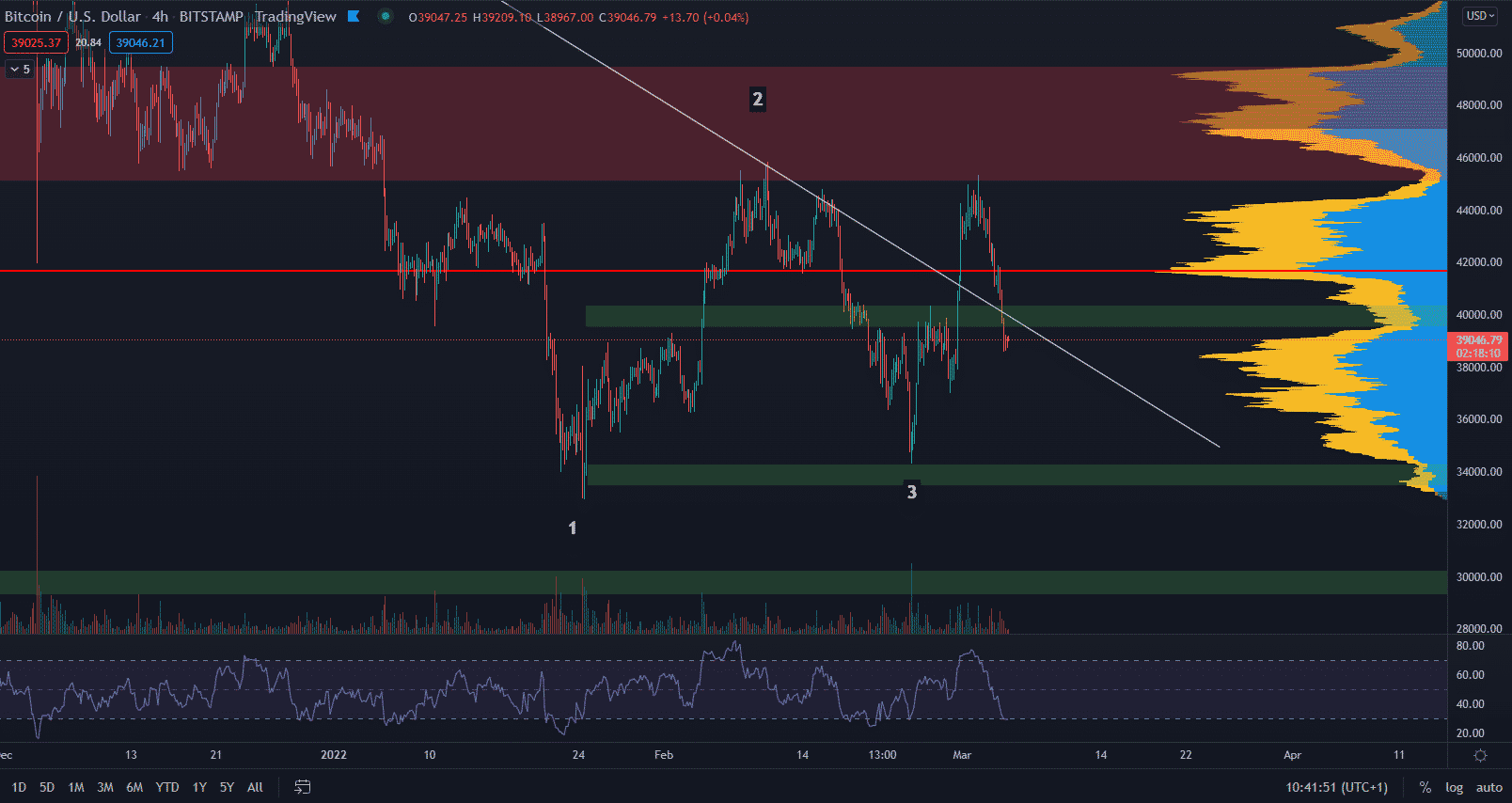Show the All time range
Viewport: 1512px width, 803px height.
pyautogui.click(x=255, y=787)
